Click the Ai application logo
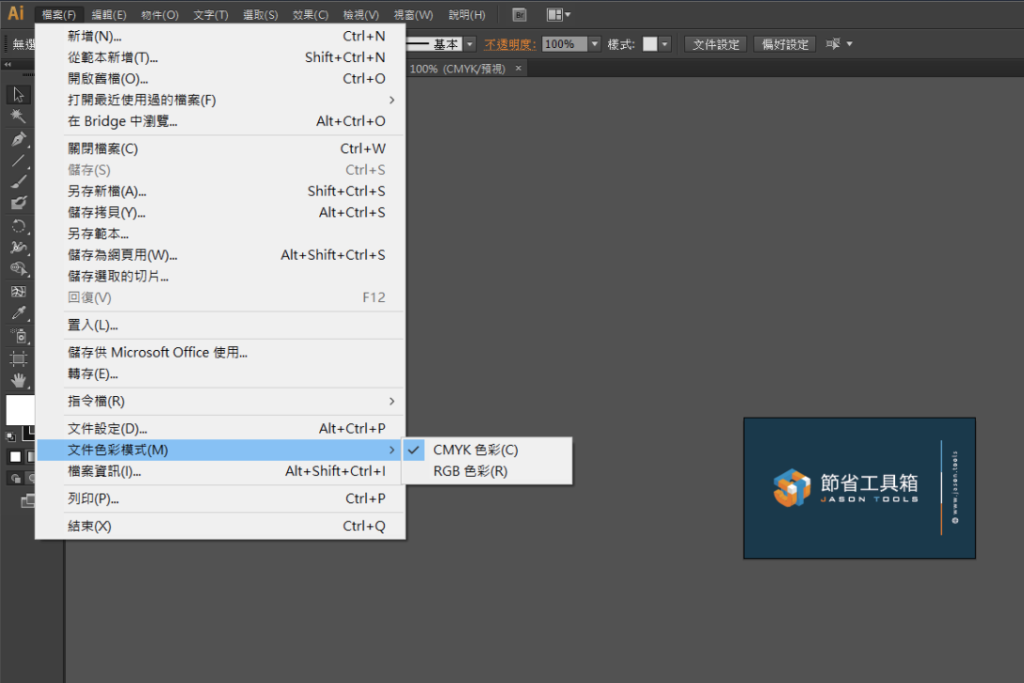This screenshot has height=683, width=1024. point(16,13)
